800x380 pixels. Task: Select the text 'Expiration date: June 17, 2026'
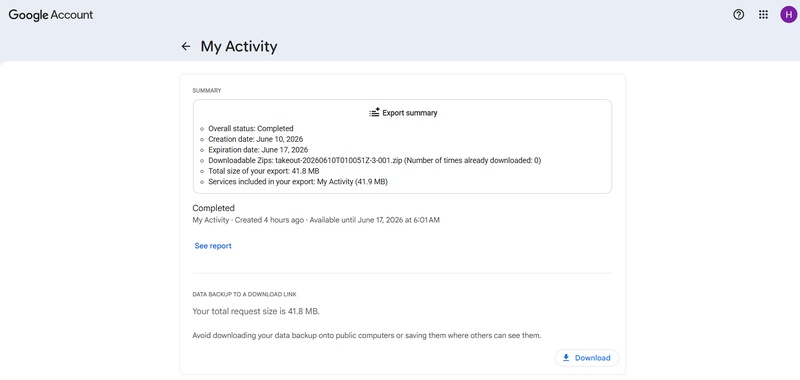click(258, 150)
